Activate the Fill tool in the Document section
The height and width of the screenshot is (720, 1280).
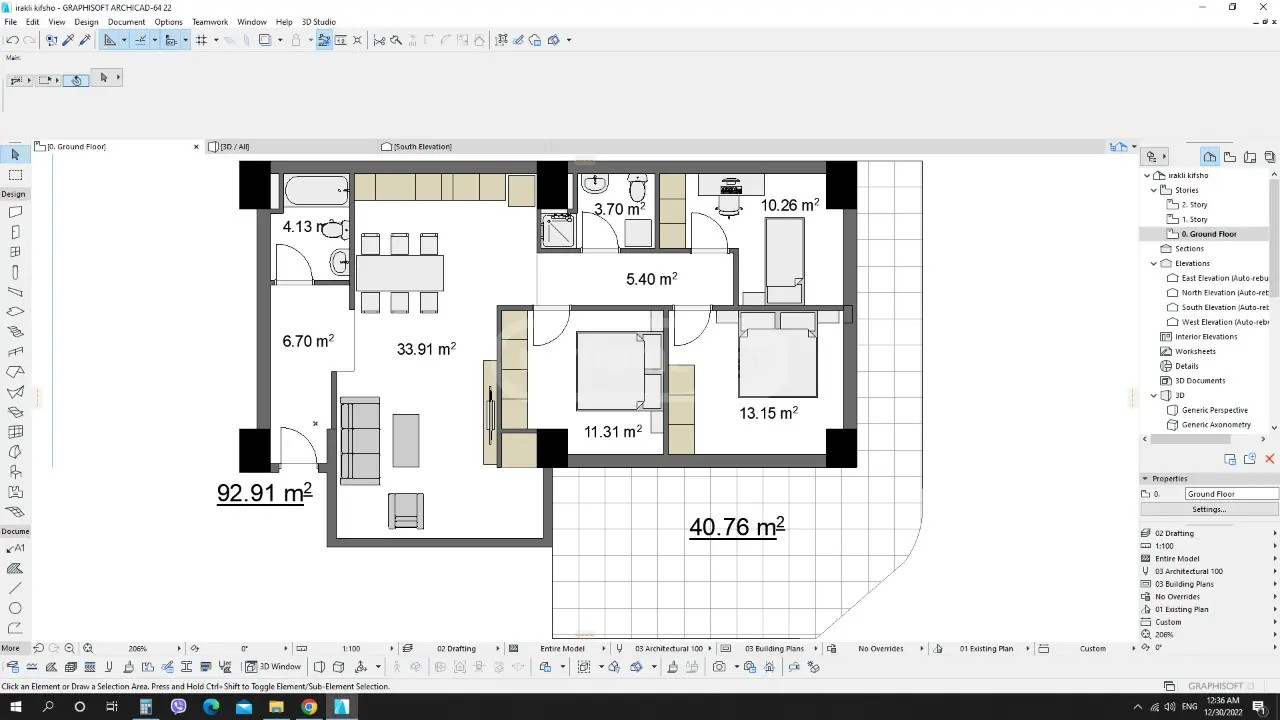pyautogui.click(x=15, y=568)
